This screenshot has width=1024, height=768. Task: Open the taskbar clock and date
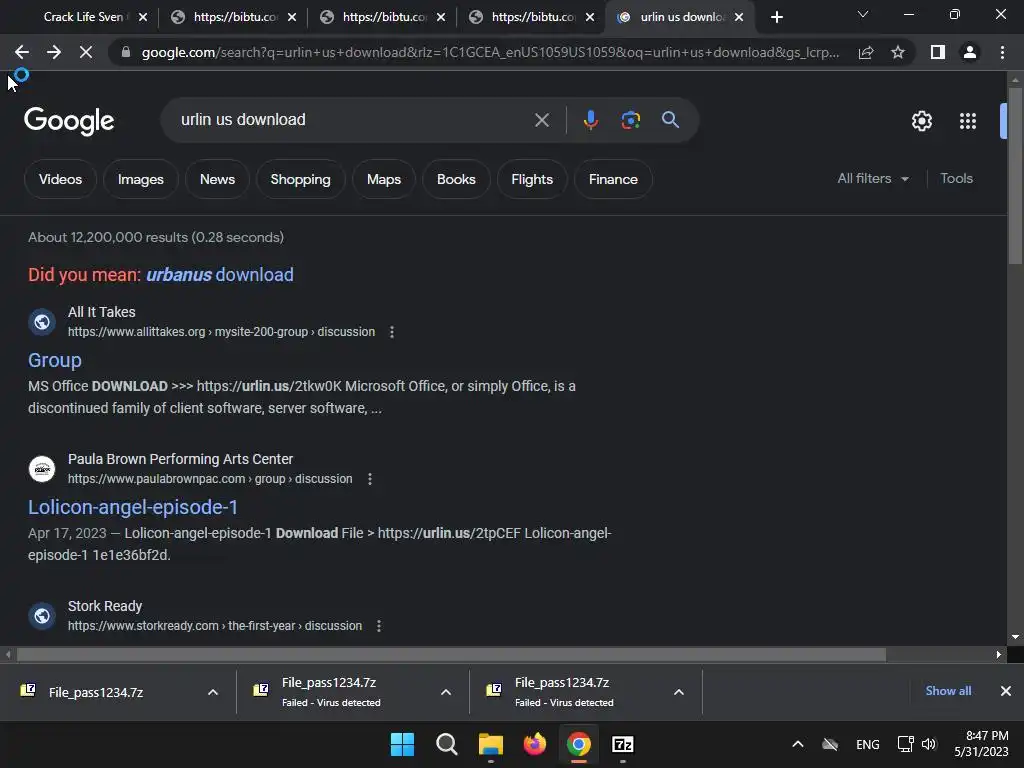[982, 744]
